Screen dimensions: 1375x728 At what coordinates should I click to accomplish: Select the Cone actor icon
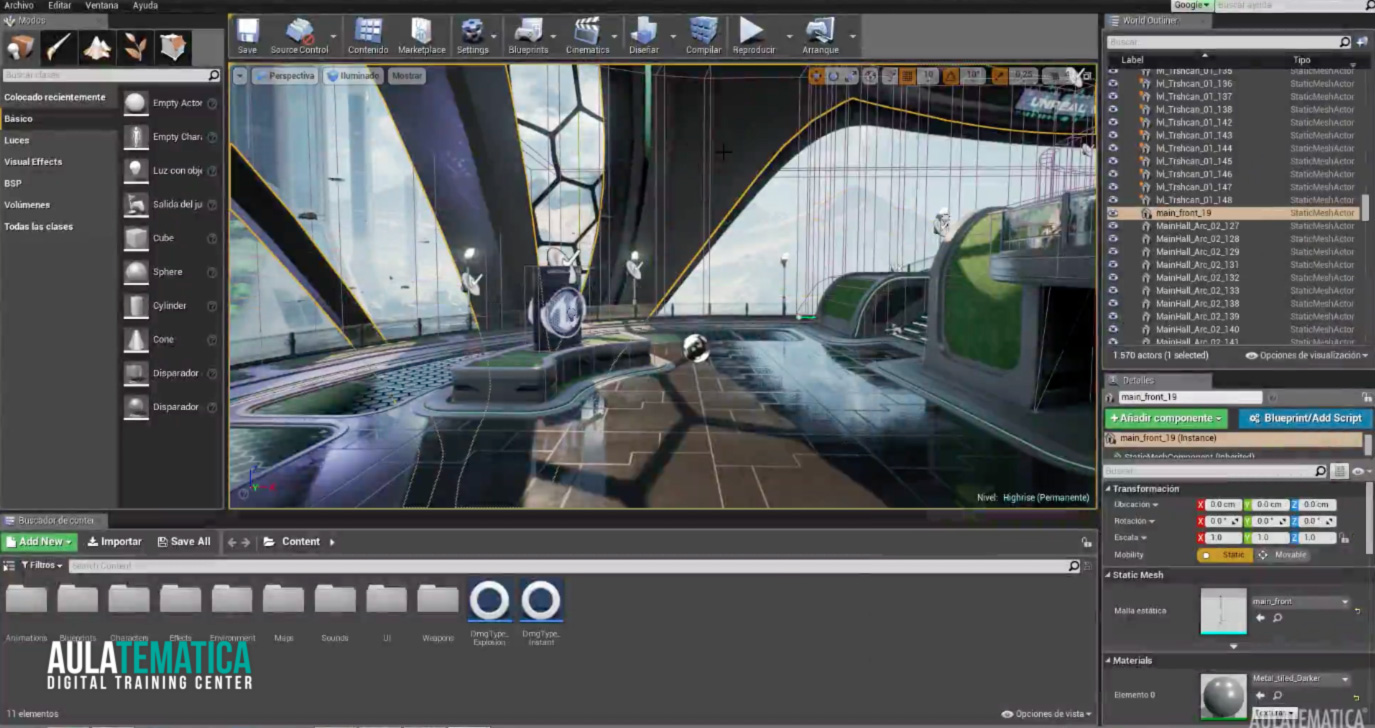point(136,340)
